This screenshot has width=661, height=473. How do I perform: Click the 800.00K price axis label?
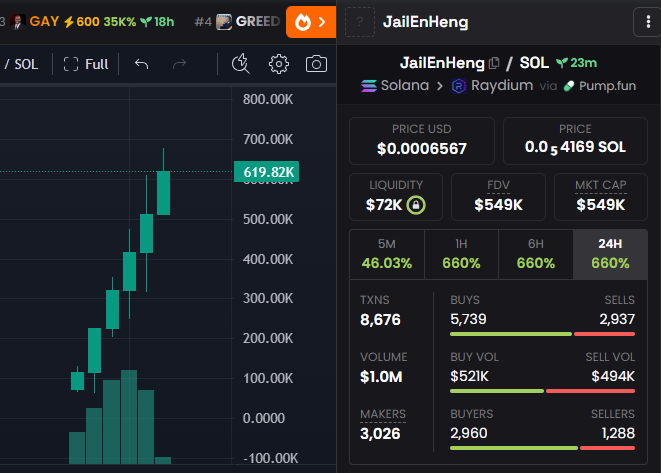click(268, 99)
